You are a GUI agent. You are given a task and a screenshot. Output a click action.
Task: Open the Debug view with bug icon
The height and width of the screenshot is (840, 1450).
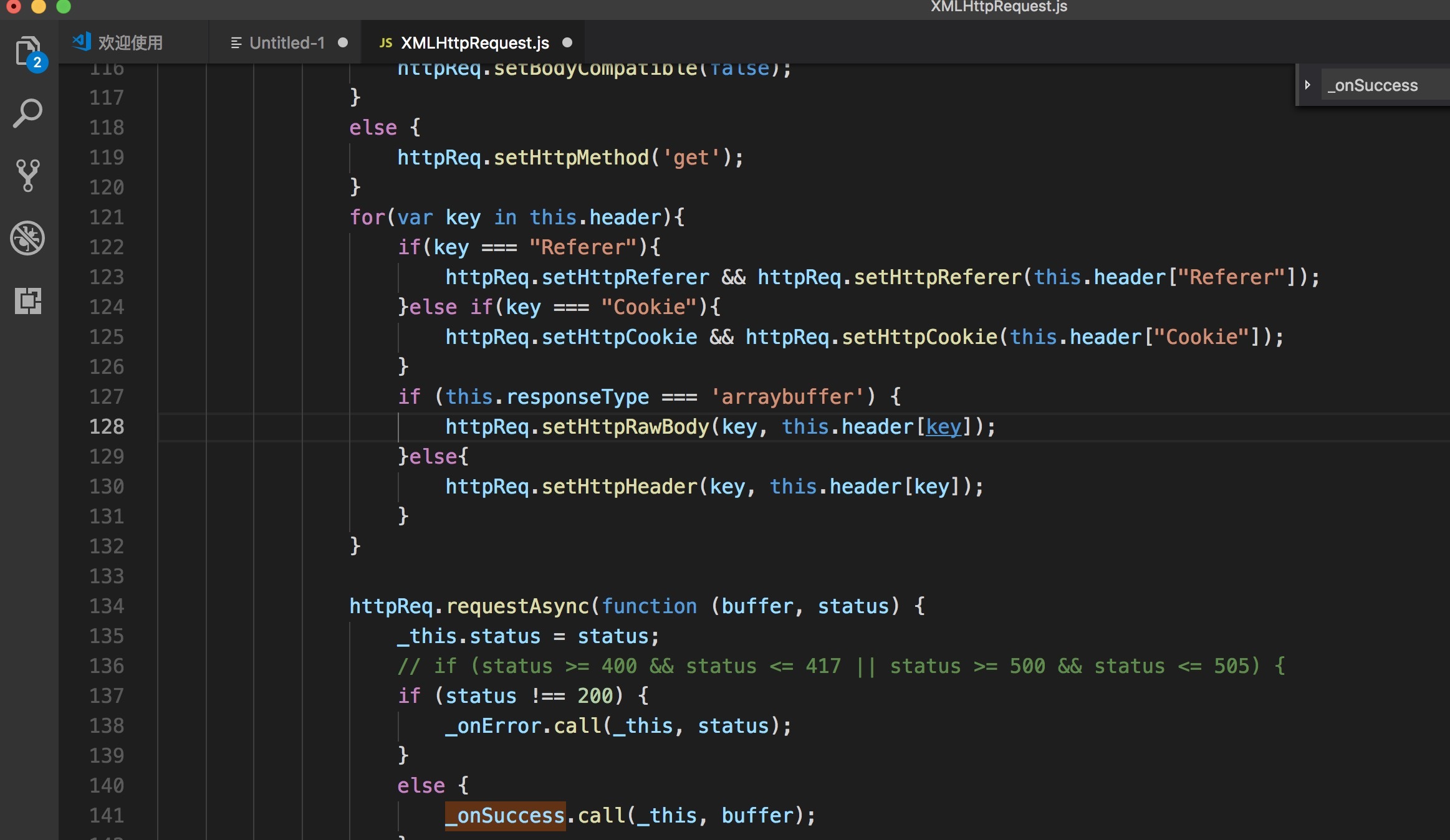pos(28,238)
